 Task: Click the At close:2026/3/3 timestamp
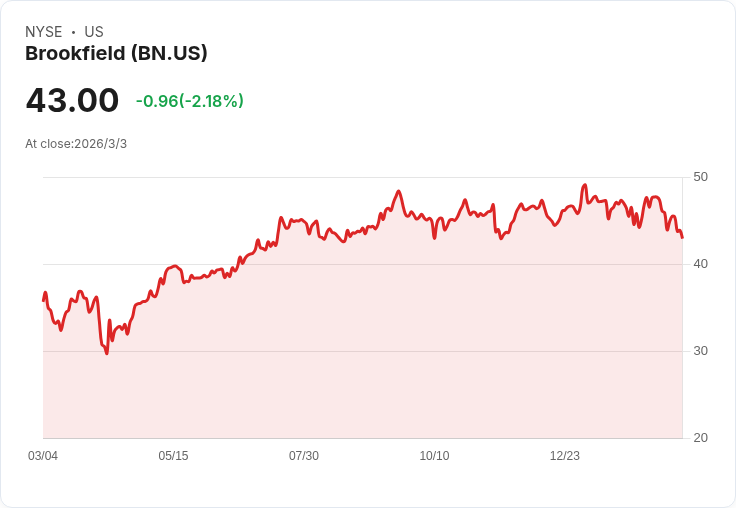point(76,144)
